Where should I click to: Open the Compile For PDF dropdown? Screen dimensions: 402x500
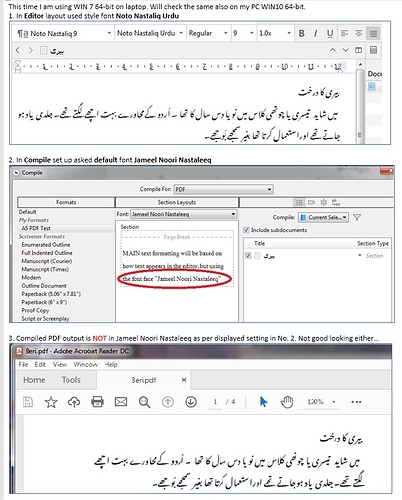224,189
